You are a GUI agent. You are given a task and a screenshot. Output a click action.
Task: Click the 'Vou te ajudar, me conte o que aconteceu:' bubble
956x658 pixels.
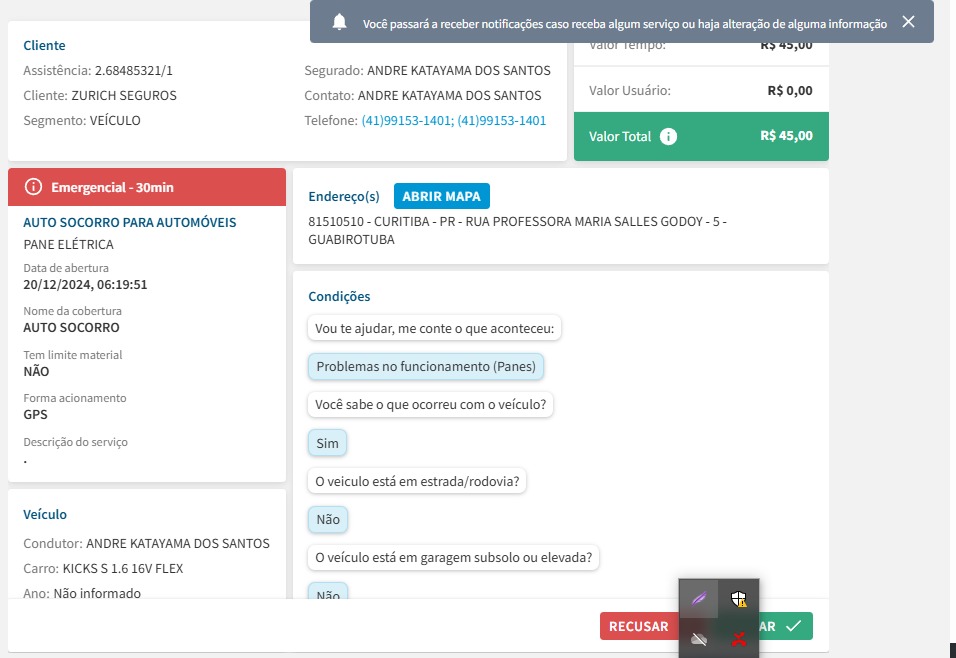pos(434,329)
